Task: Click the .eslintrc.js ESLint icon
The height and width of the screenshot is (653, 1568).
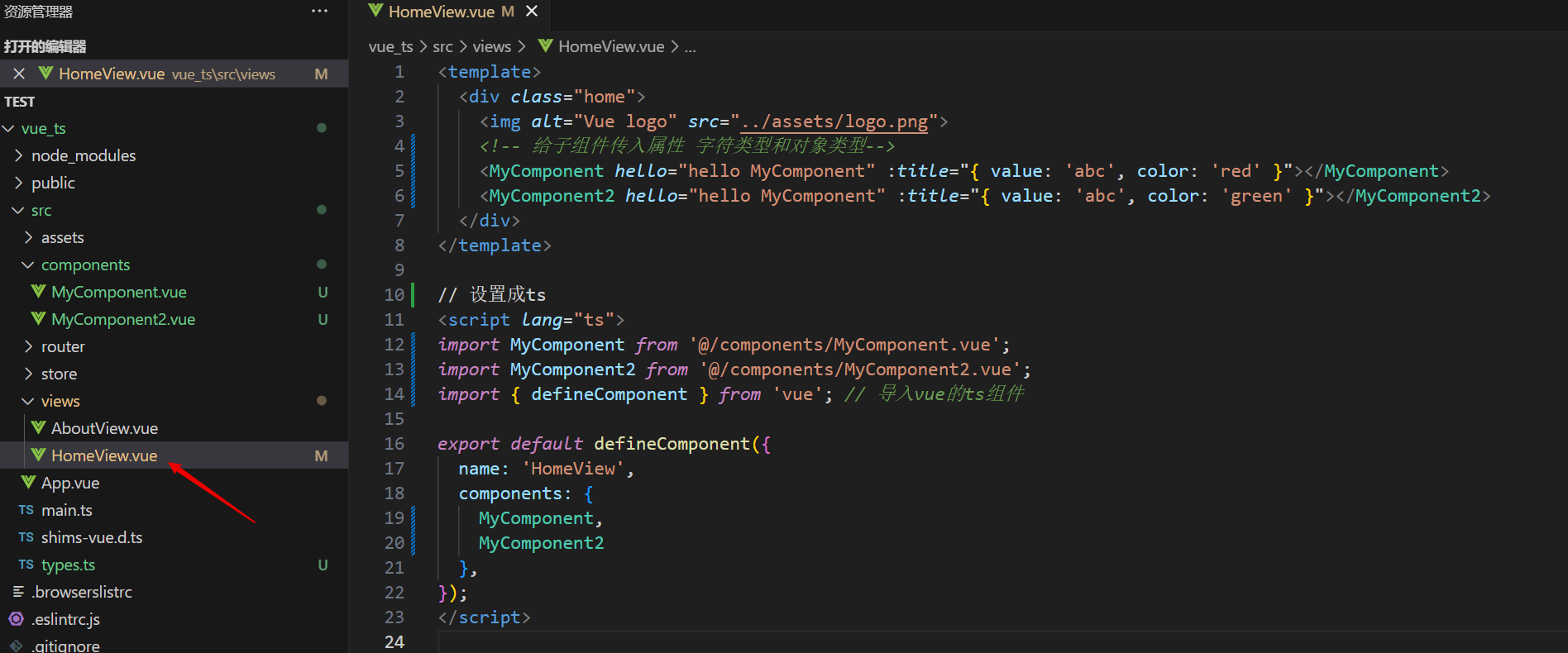Action: tap(17, 619)
